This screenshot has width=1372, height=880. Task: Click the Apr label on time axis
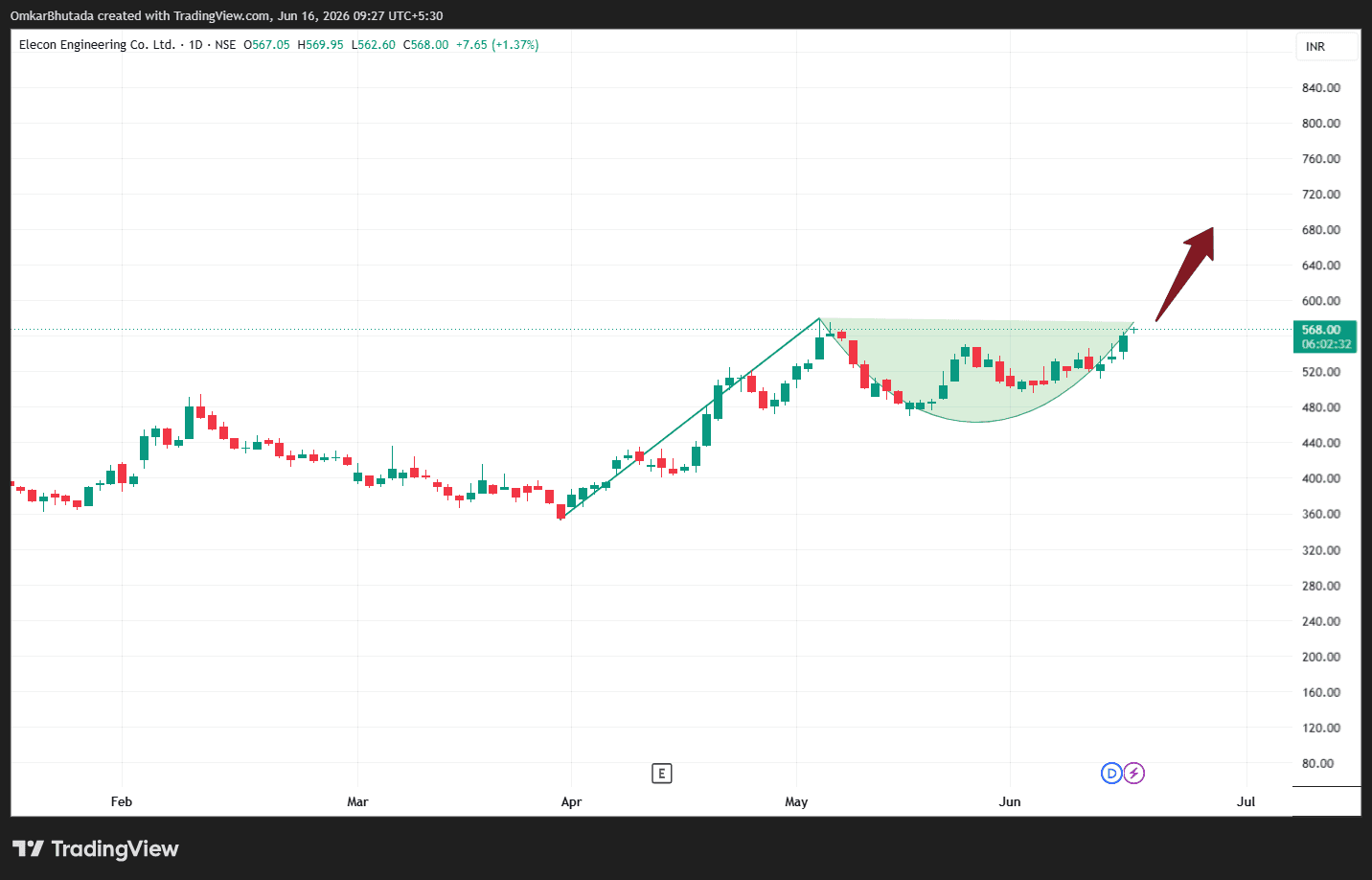(x=571, y=801)
